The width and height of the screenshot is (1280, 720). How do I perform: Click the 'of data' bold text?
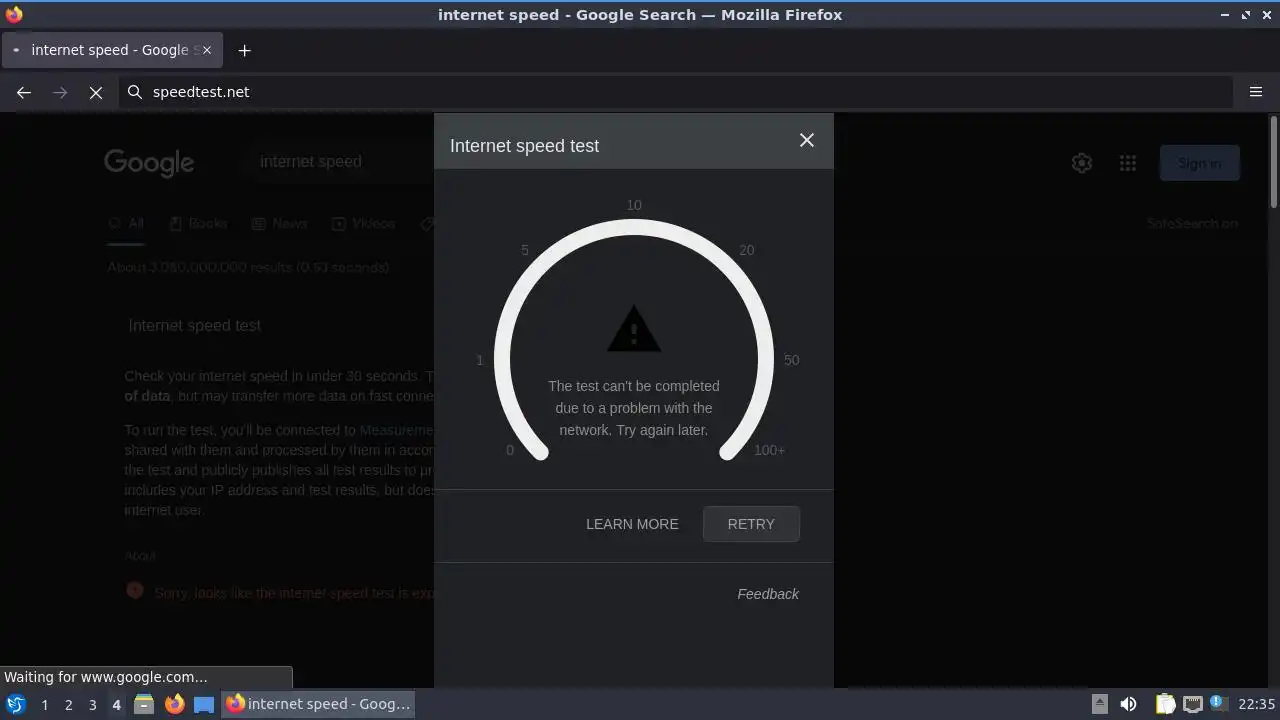coord(147,396)
